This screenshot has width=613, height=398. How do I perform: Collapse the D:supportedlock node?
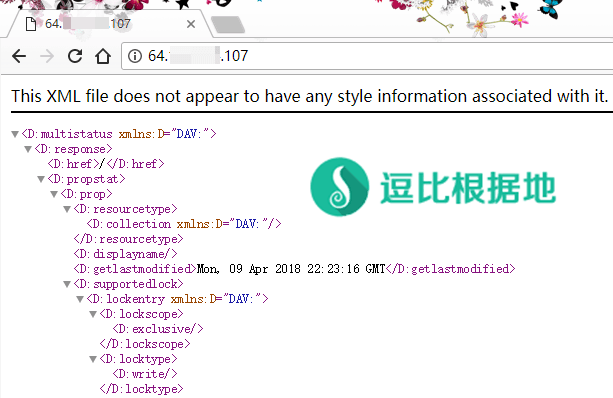tap(67, 284)
